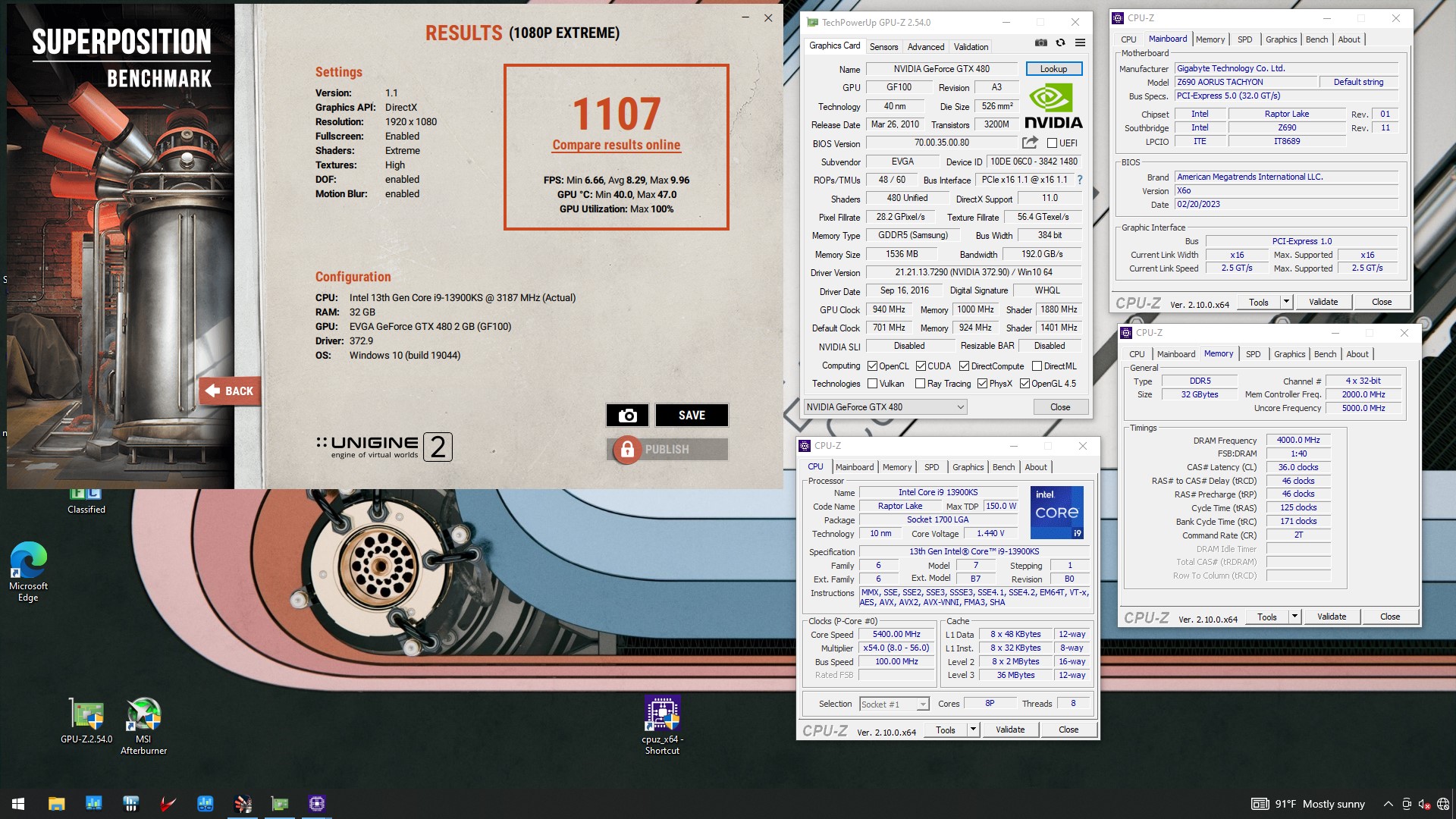Viewport: 1456px width, 819px height.
Task: Open Bench tab in Memory CPU-Z window
Action: [x=1325, y=354]
